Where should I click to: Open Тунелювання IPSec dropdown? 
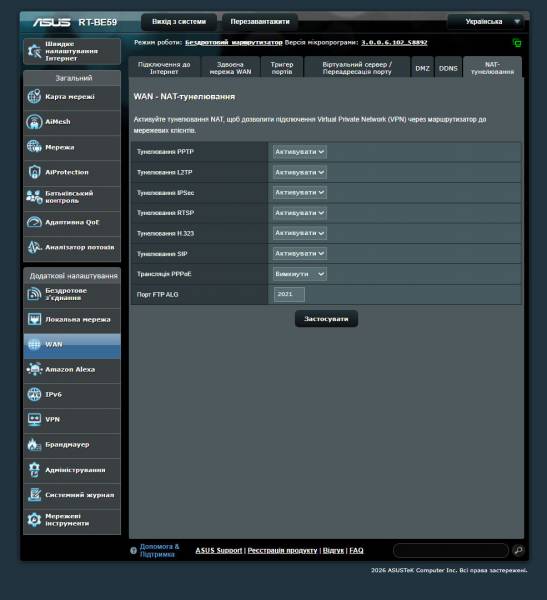tap(300, 192)
